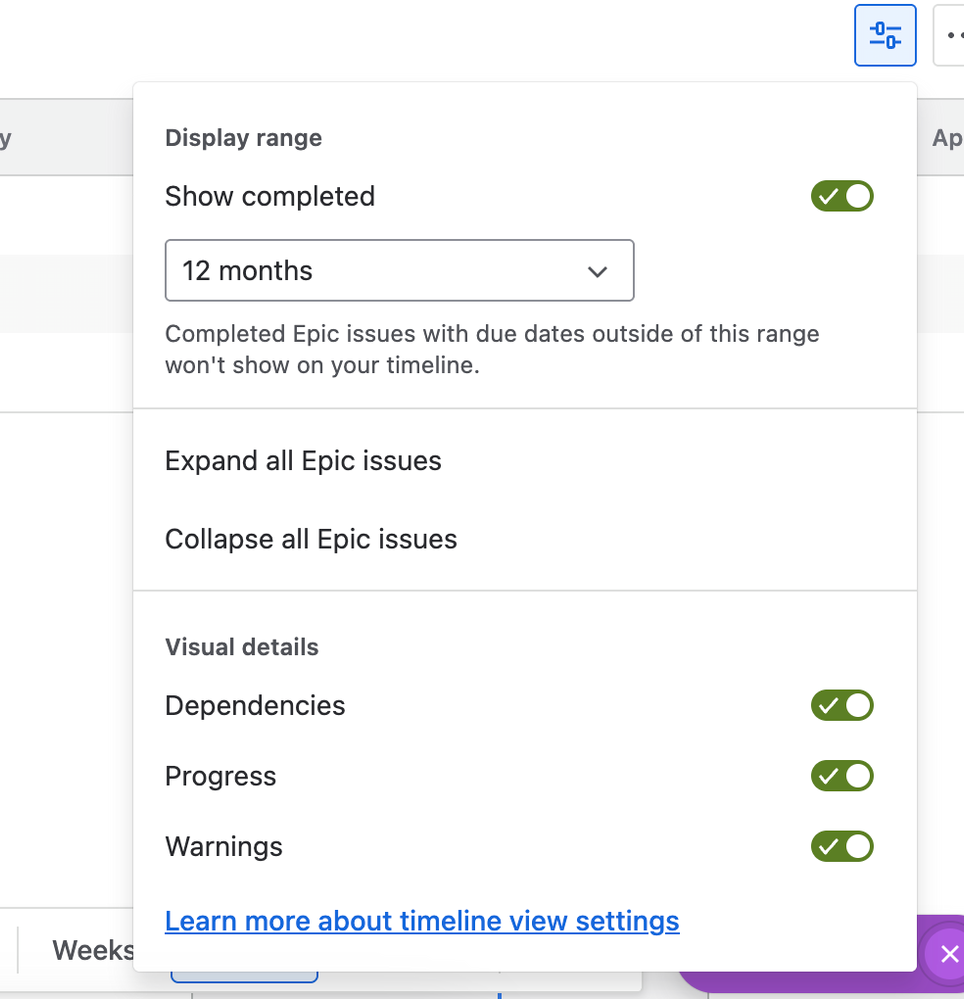Viewport: 964px width, 999px height.
Task: Click inside the settings panel header Display range
Action: 243,137
